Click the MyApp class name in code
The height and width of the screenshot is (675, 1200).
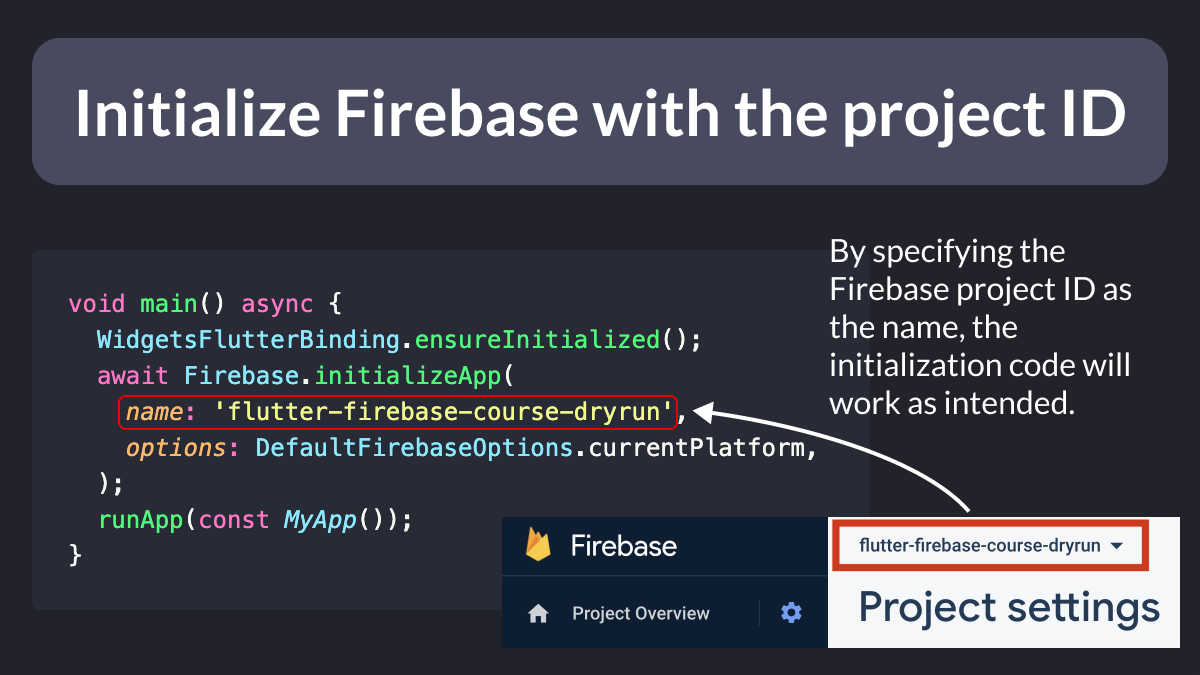(320, 520)
